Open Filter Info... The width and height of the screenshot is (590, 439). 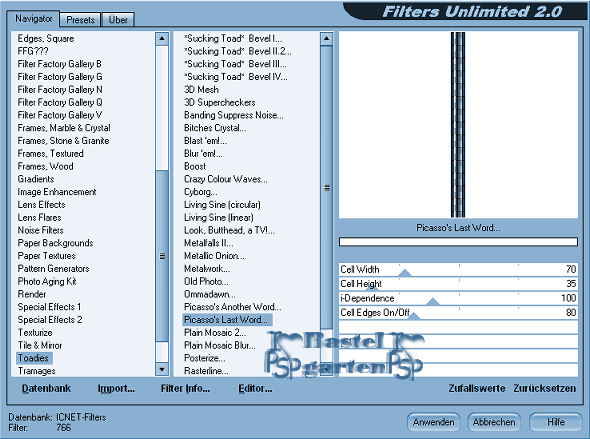[185, 388]
